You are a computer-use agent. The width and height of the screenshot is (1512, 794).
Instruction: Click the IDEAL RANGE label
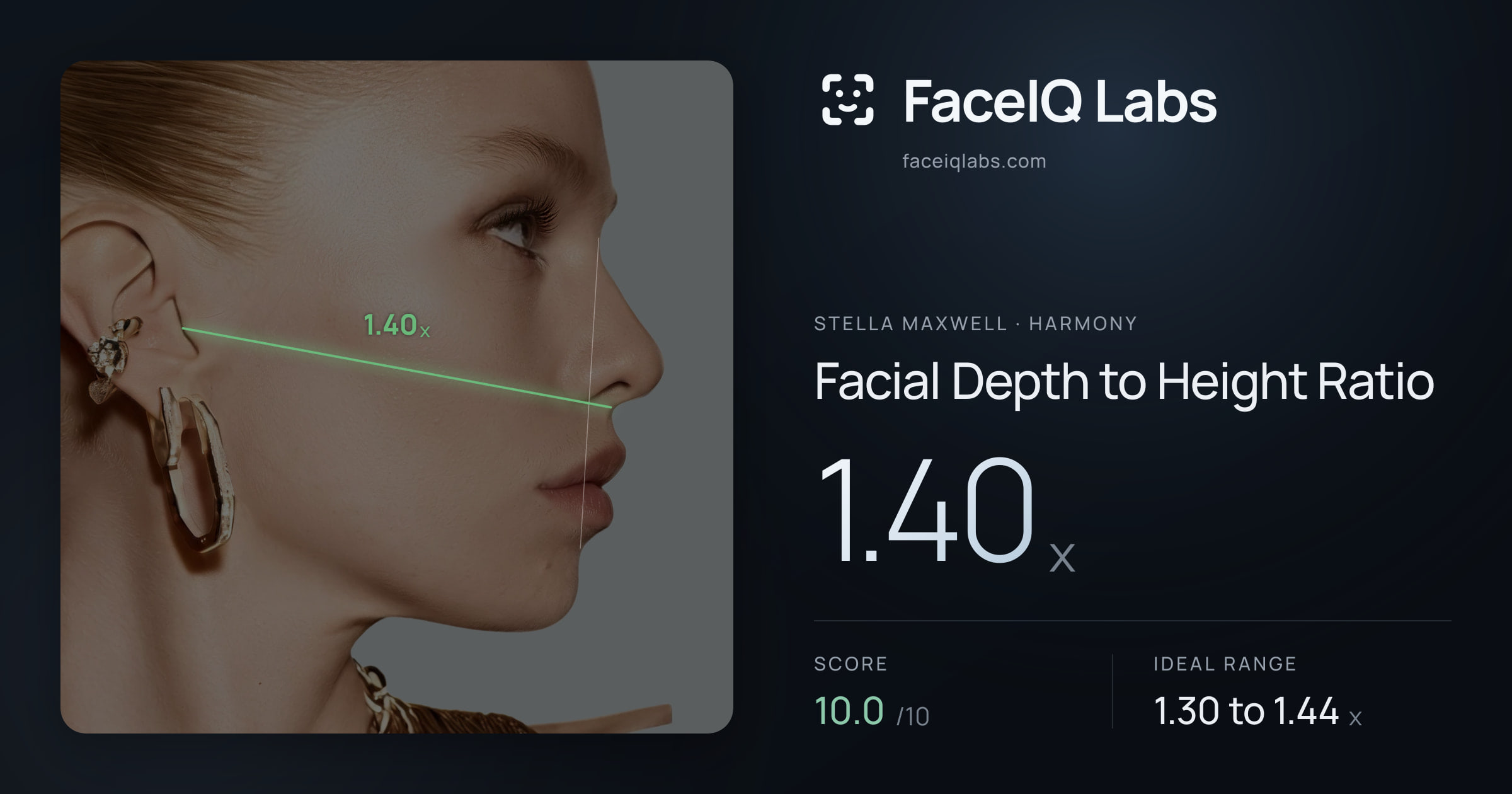click(1225, 664)
